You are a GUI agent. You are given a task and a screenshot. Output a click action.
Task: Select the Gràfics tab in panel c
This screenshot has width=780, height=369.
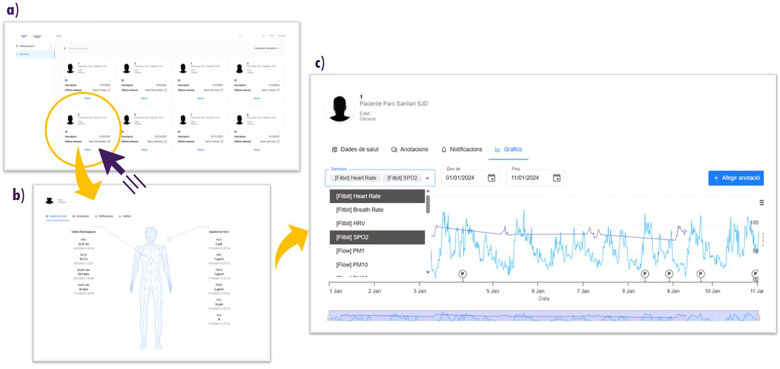tap(508, 149)
